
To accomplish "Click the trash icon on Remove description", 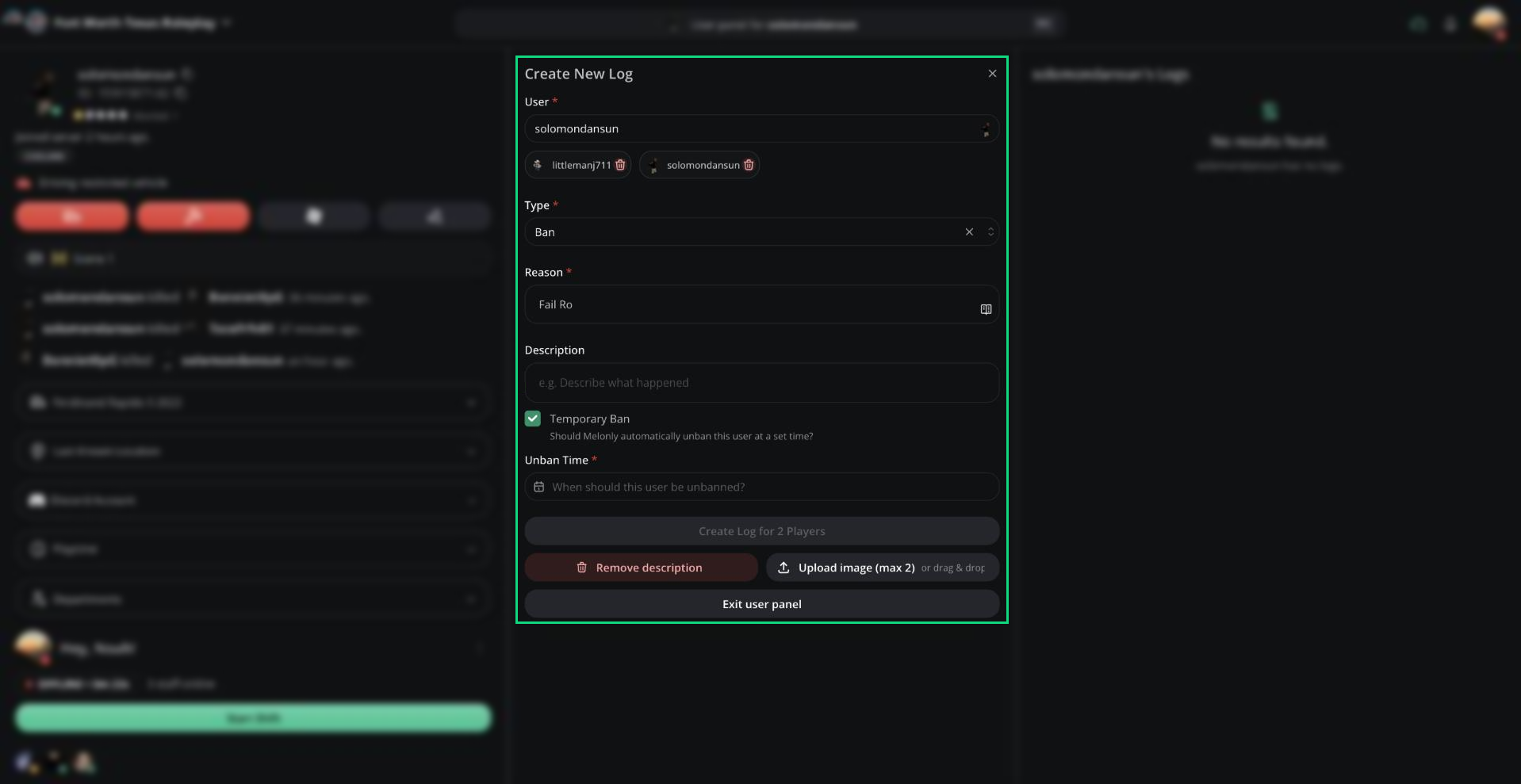I will 581,568.
